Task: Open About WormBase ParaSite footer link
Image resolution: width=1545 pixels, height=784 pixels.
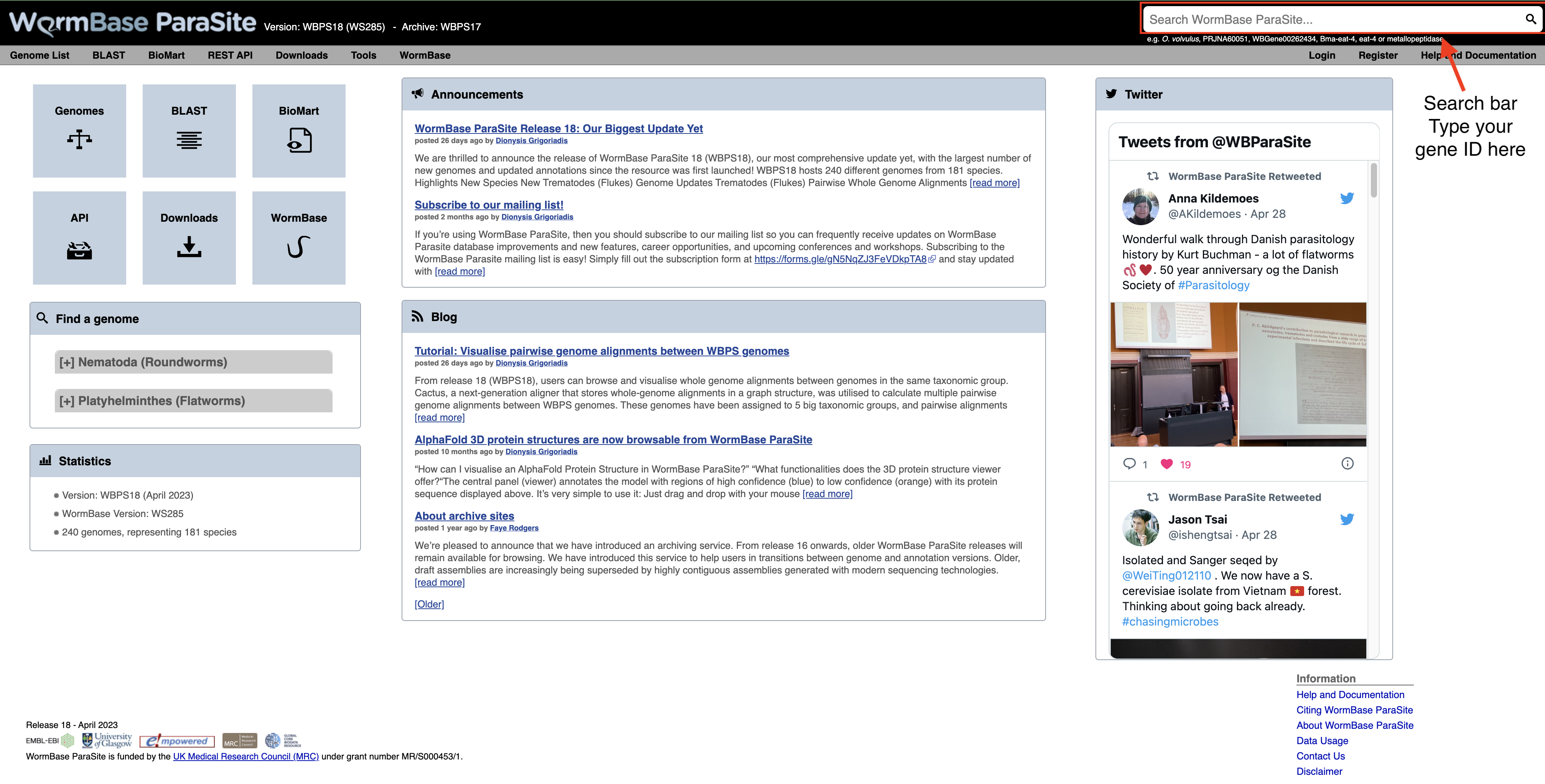Action: pyautogui.click(x=1355, y=725)
